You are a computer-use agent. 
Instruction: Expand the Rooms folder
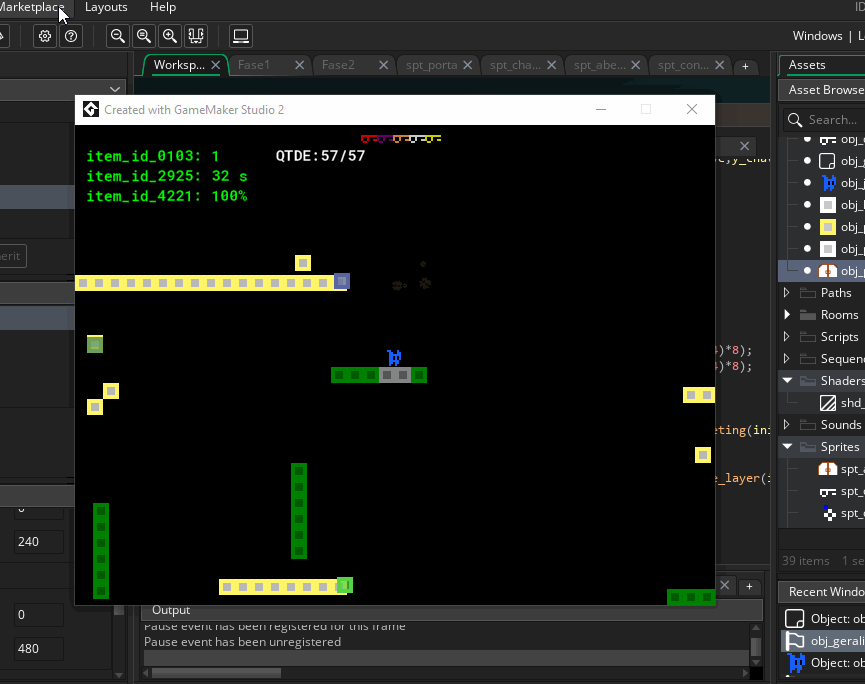pos(787,315)
